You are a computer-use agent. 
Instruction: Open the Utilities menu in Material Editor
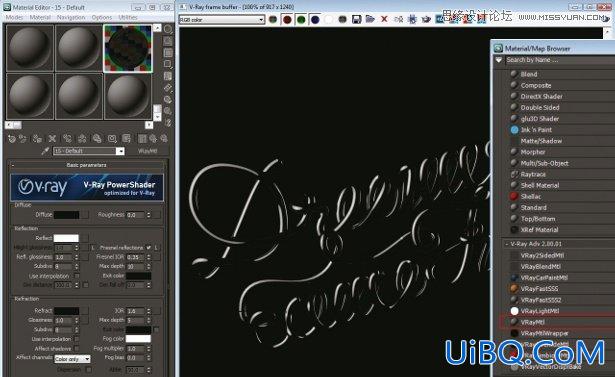coord(127,17)
